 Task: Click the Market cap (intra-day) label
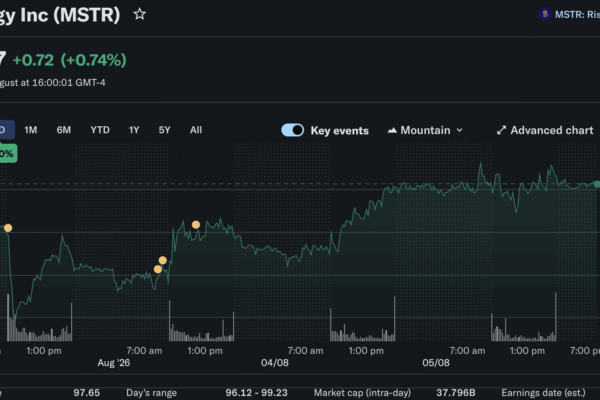[362, 393]
